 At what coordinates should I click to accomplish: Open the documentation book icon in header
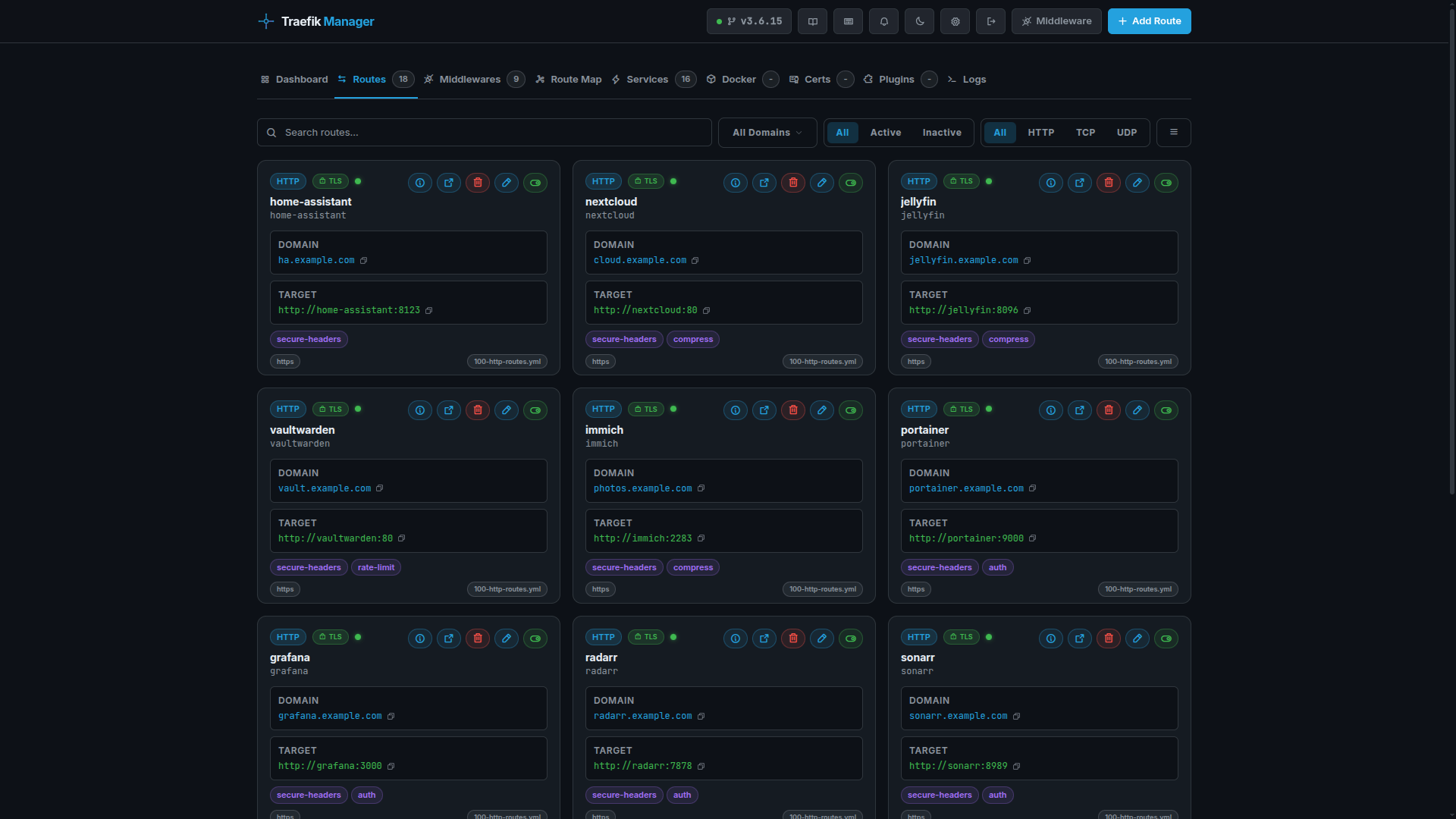click(813, 21)
